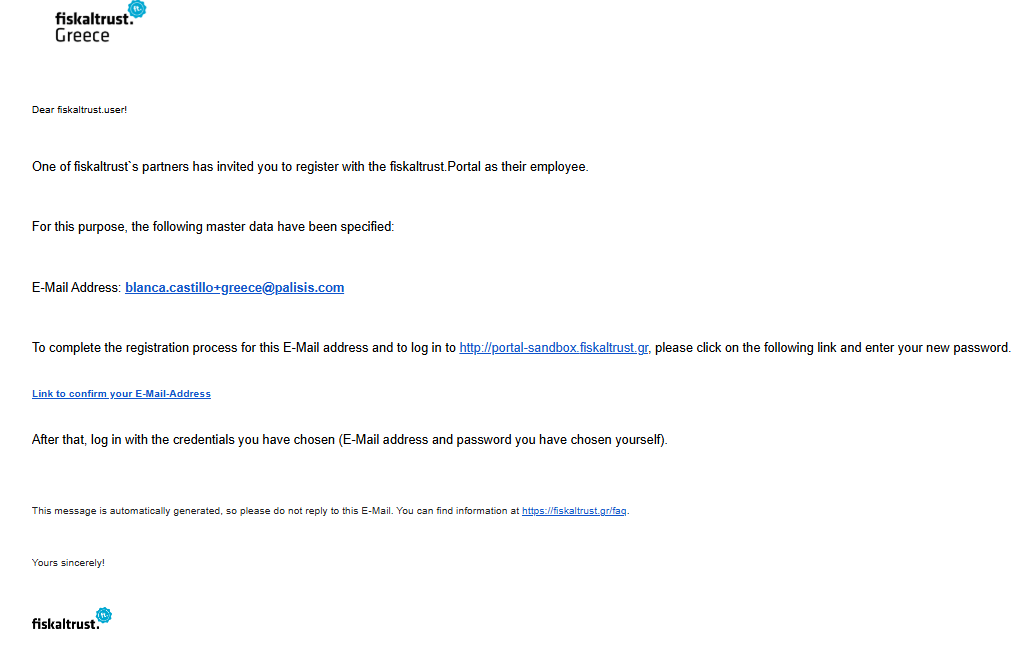Click the word Greece under the header logo
1029x650 pixels.
pyautogui.click(x=82, y=35)
